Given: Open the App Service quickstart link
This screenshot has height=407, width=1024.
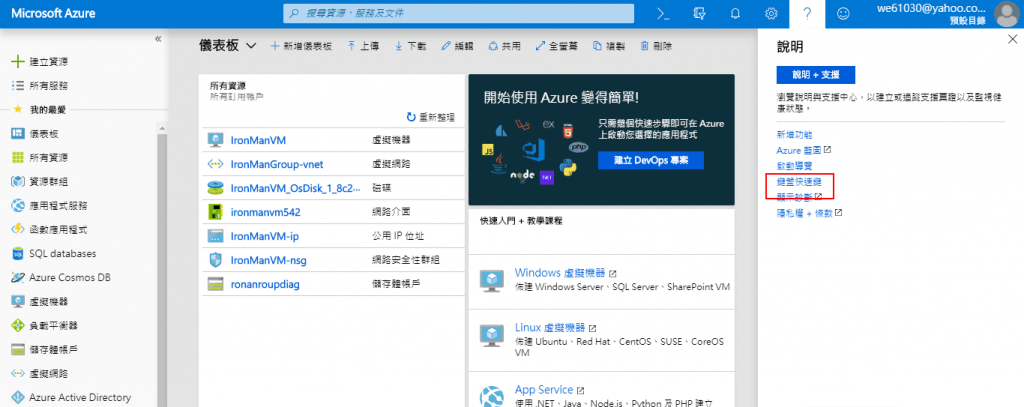Looking at the screenshot, I should coord(543,390).
